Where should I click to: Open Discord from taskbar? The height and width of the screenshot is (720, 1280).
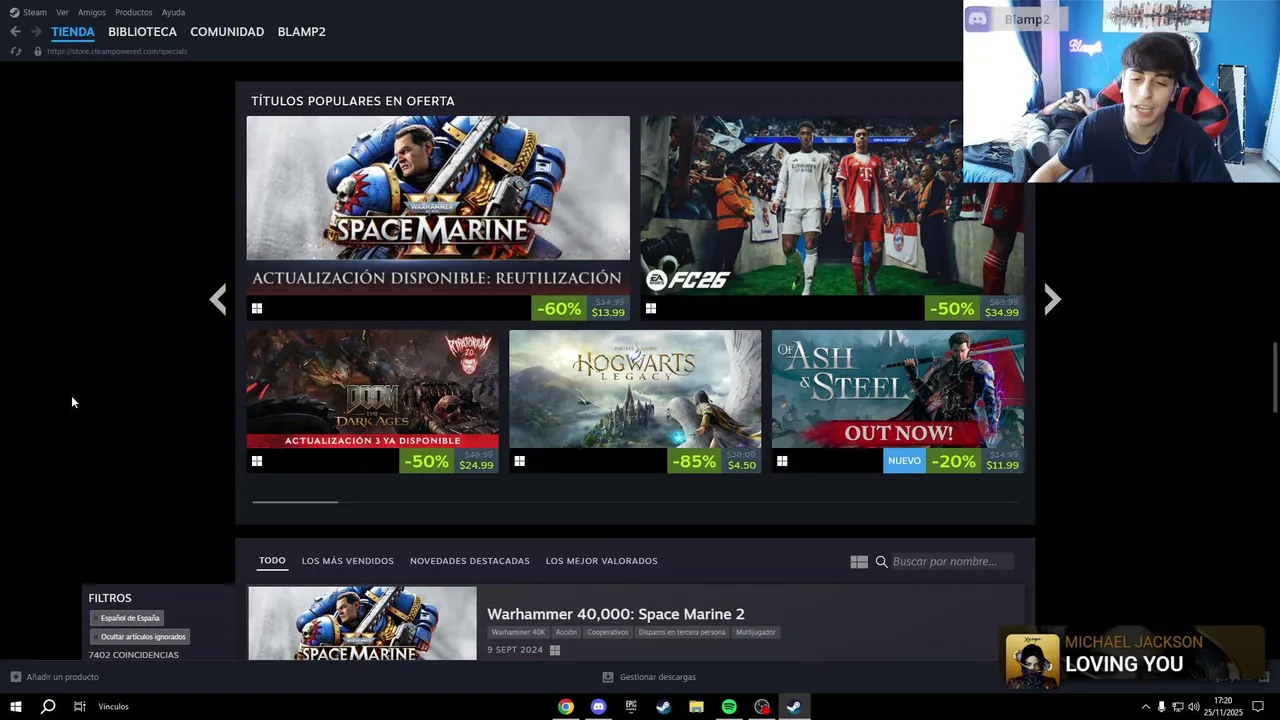598,707
